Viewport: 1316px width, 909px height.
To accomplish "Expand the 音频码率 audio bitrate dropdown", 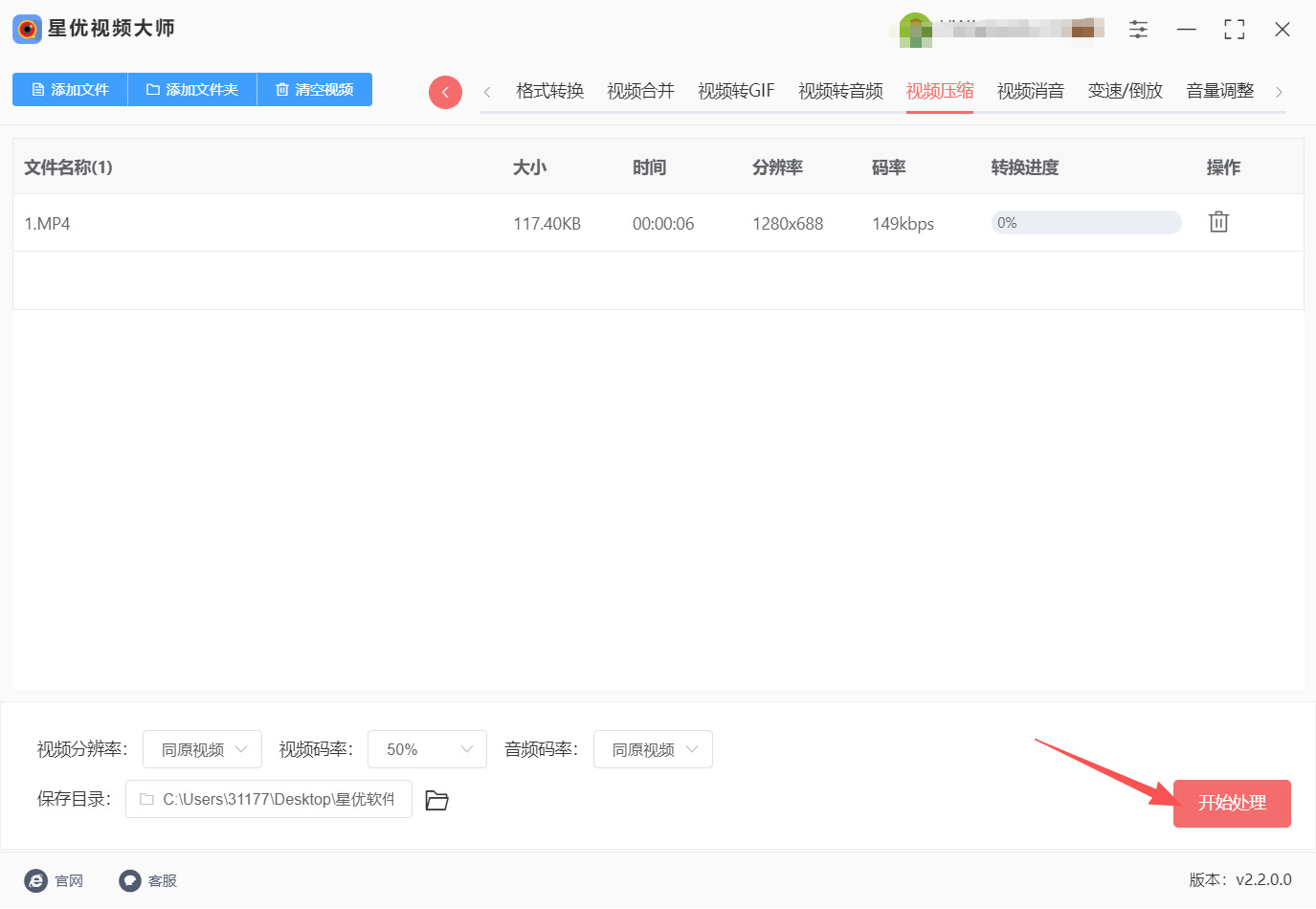I will click(653, 749).
